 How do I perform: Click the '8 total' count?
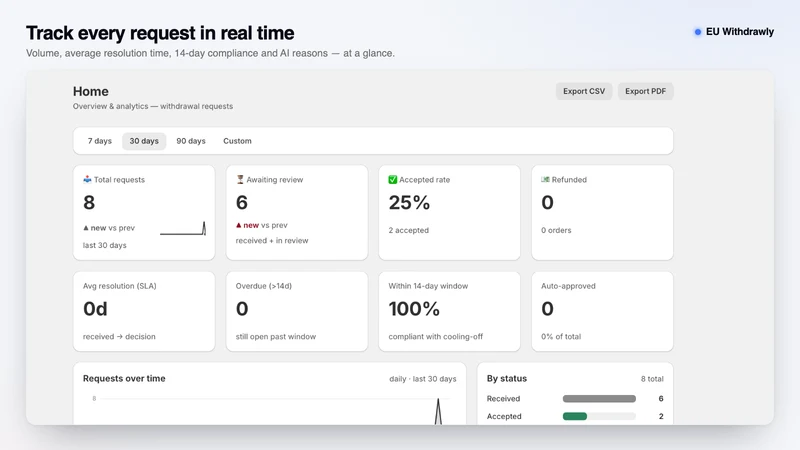tap(652, 379)
